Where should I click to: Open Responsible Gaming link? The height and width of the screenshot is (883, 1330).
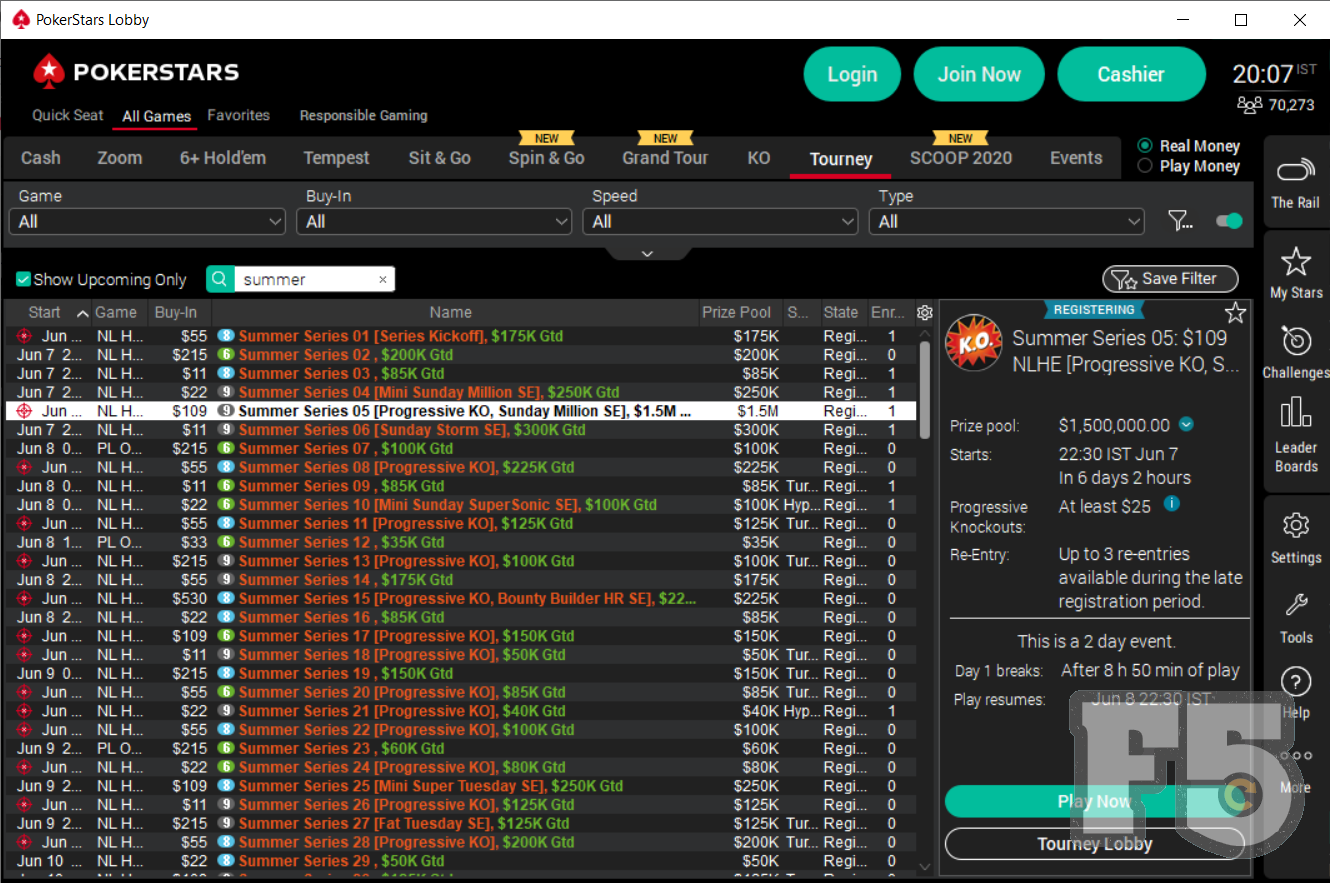point(364,115)
